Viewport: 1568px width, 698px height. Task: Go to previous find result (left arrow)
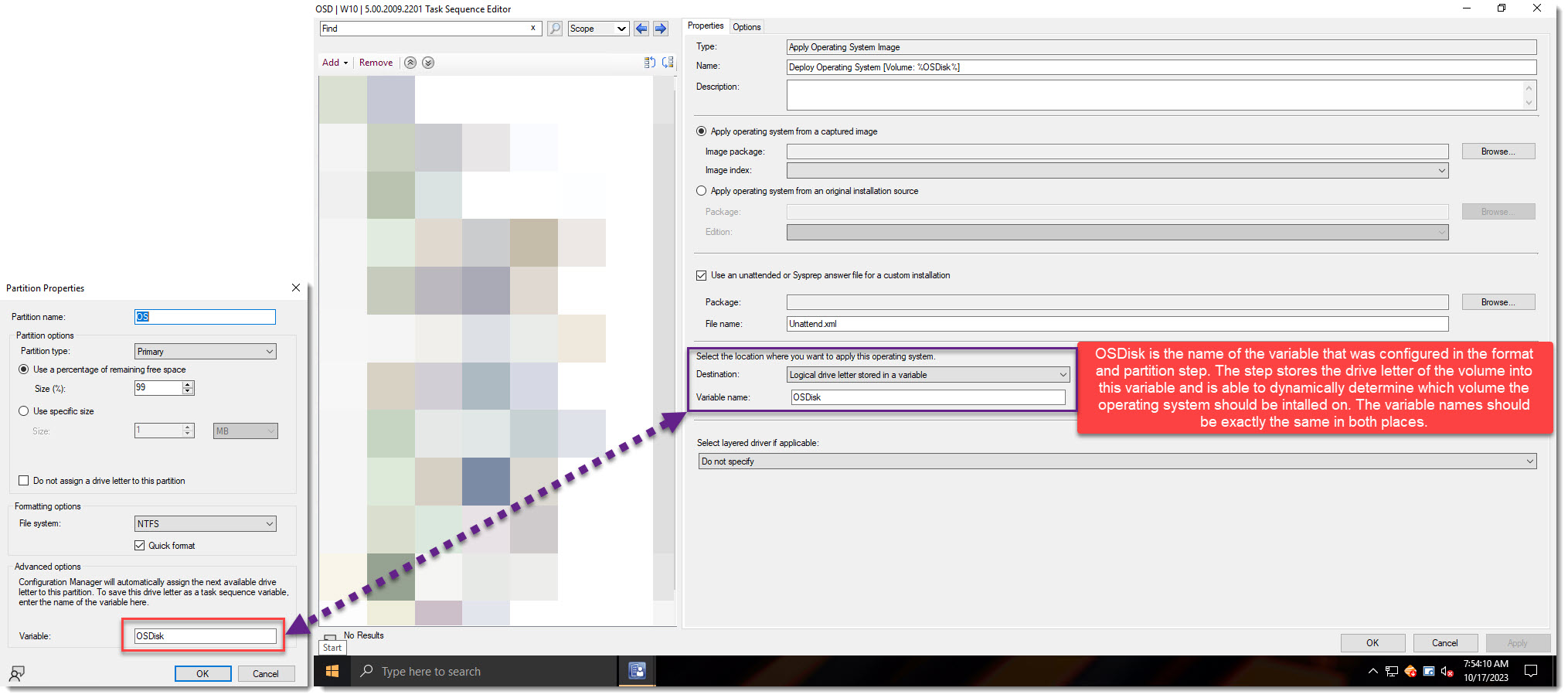[x=641, y=29]
